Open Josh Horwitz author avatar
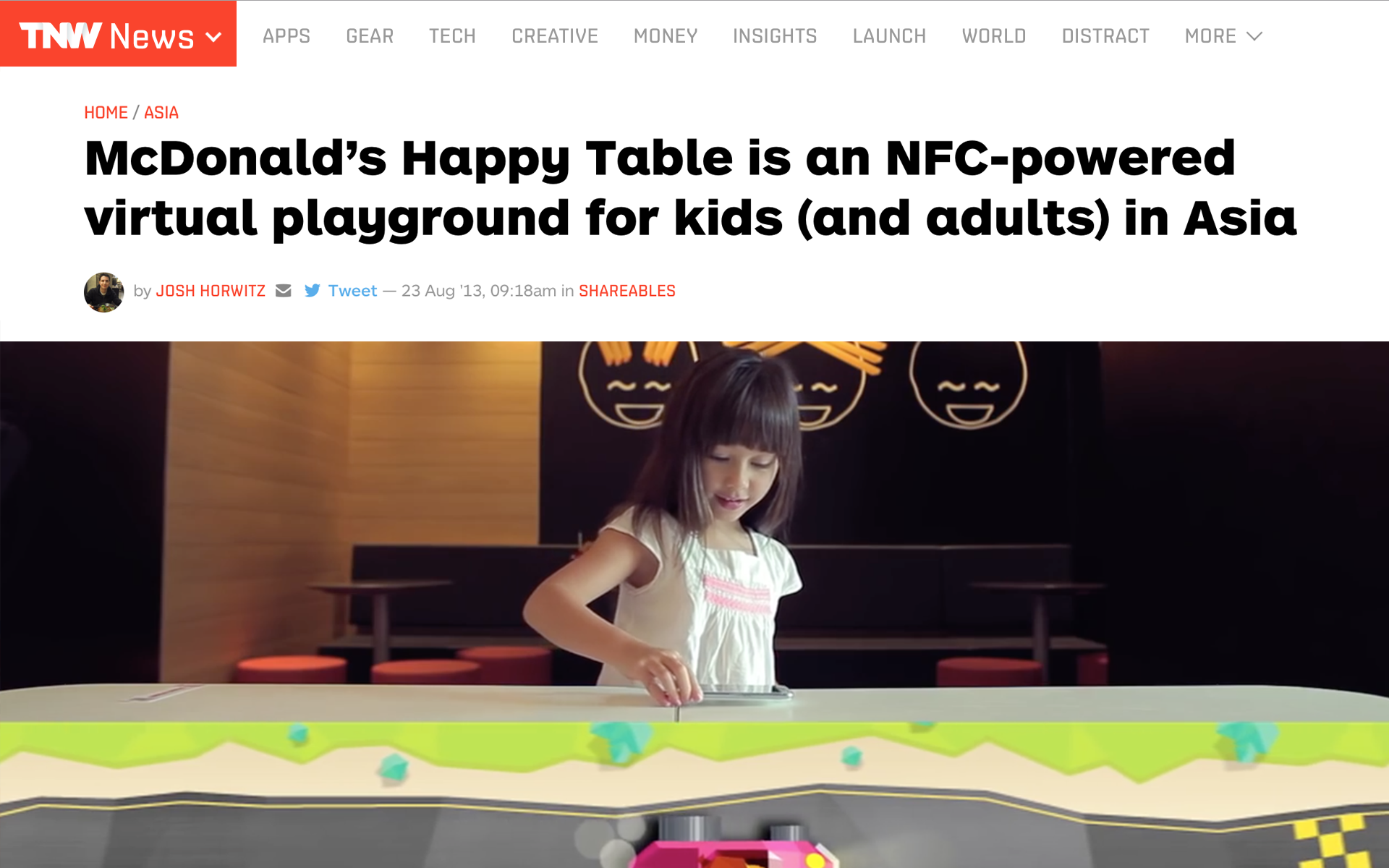1389x868 pixels. [104, 292]
